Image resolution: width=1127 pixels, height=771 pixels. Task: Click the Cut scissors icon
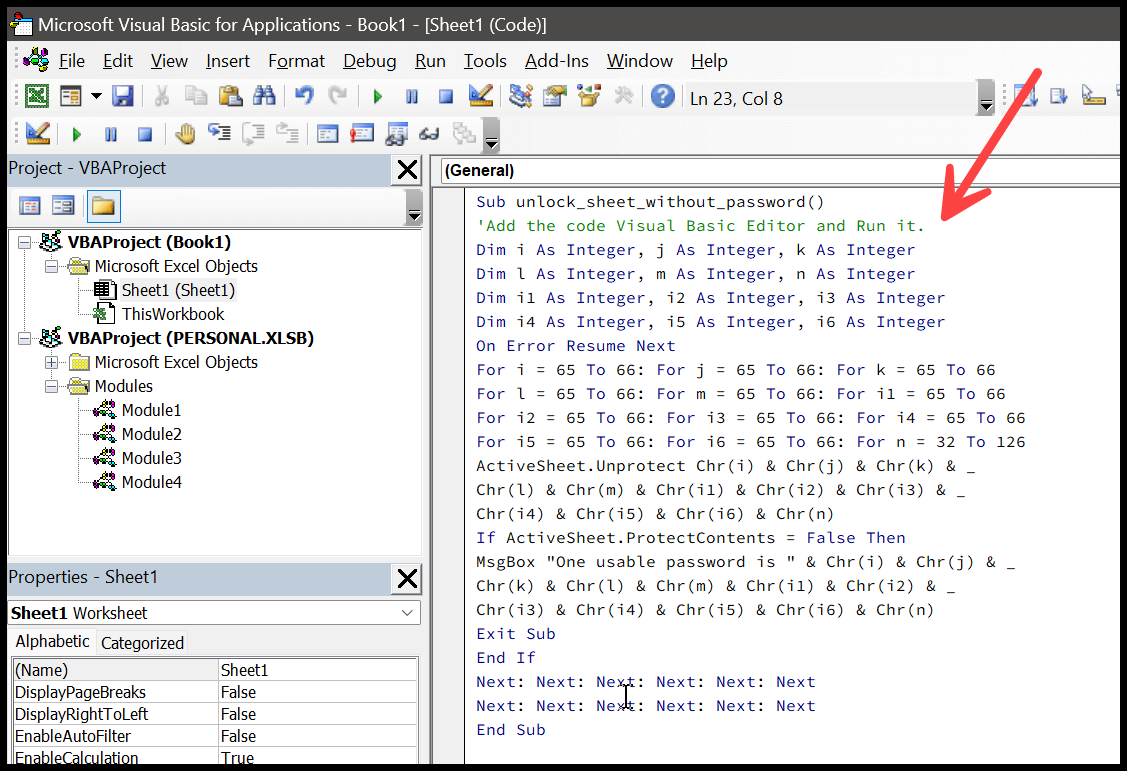(x=162, y=96)
